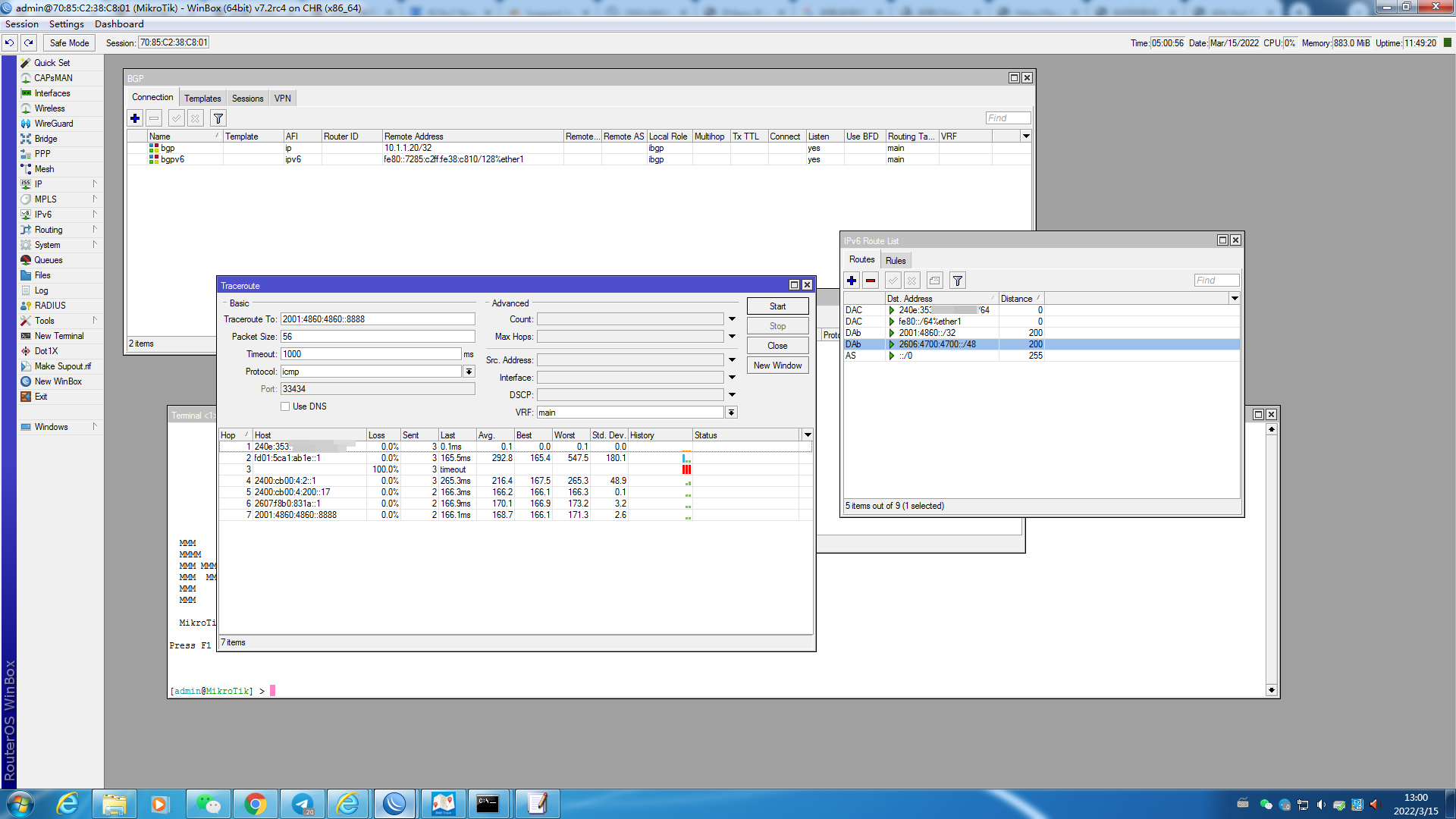Viewport: 1456px width, 819px height.
Task: Open the Dashboard menu
Action: point(119,24)
